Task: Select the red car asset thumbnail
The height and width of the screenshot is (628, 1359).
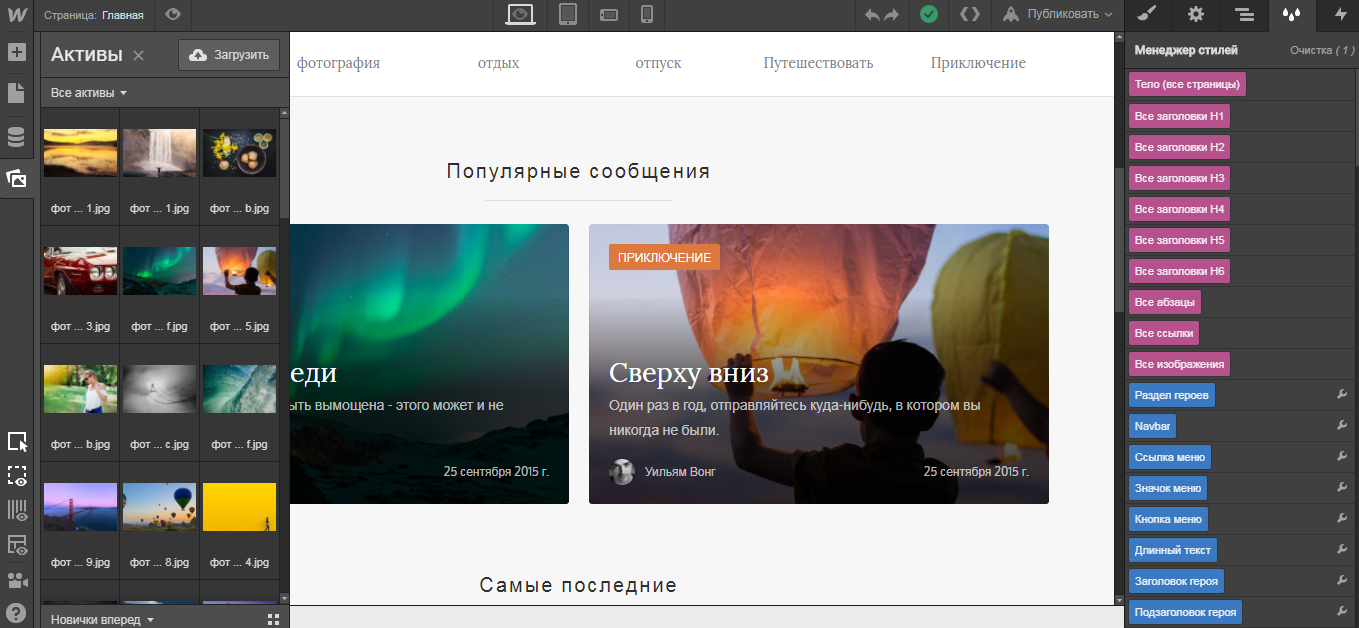Action: [80, 271]
